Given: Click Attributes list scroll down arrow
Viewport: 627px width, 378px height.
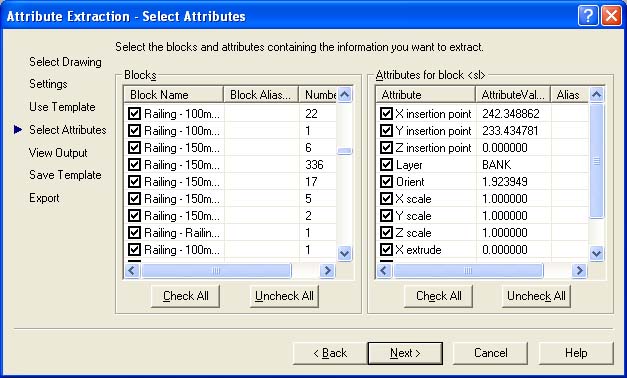Looking at the screenshot, I should 596,253.
